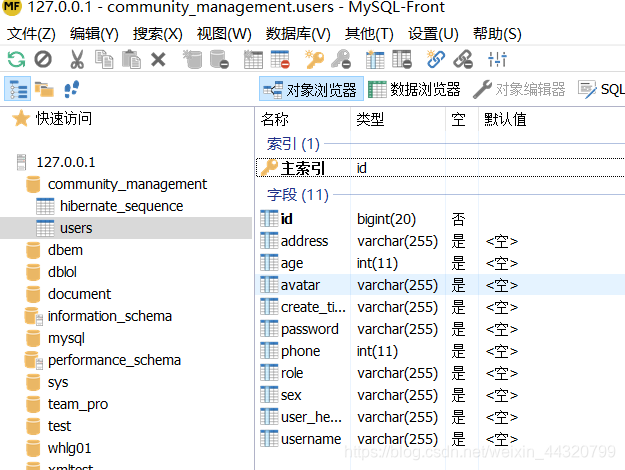This screenshot has width=625, height=470.
Task: Toggle the footprints SQL history icon
Action: tap(71, 89)
